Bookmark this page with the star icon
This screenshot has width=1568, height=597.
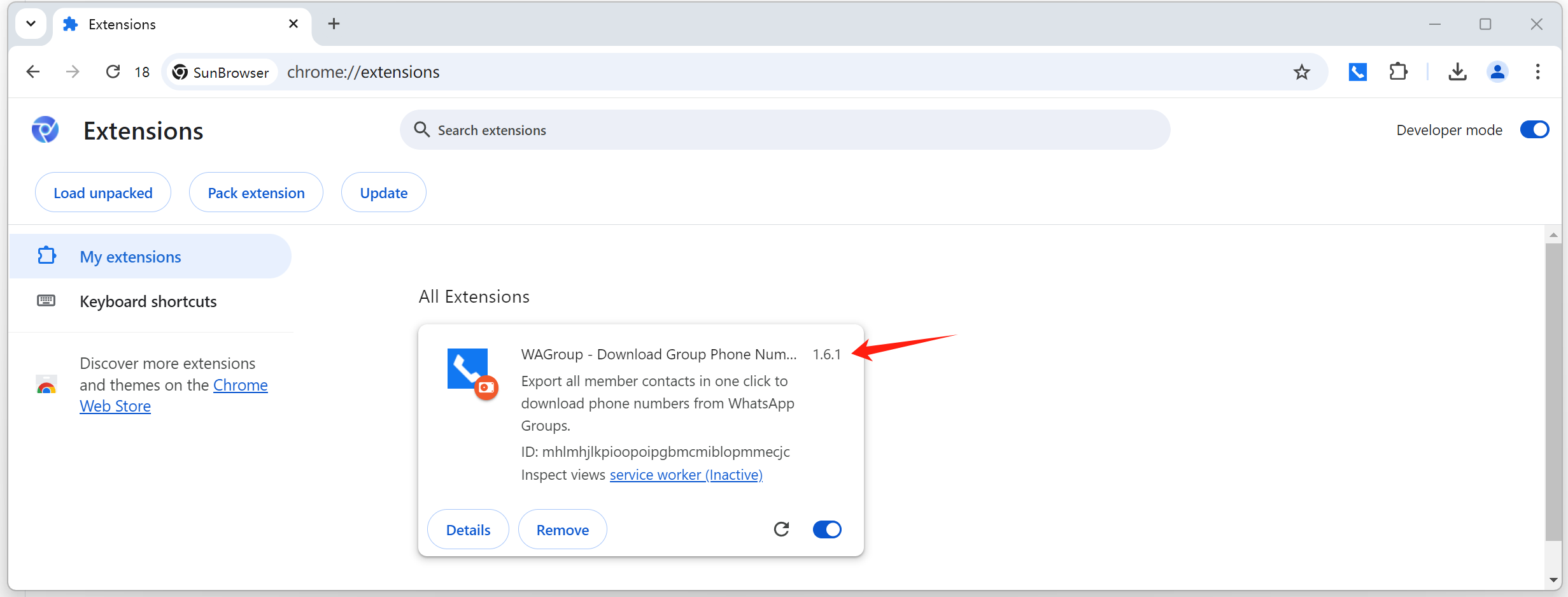1301,72
